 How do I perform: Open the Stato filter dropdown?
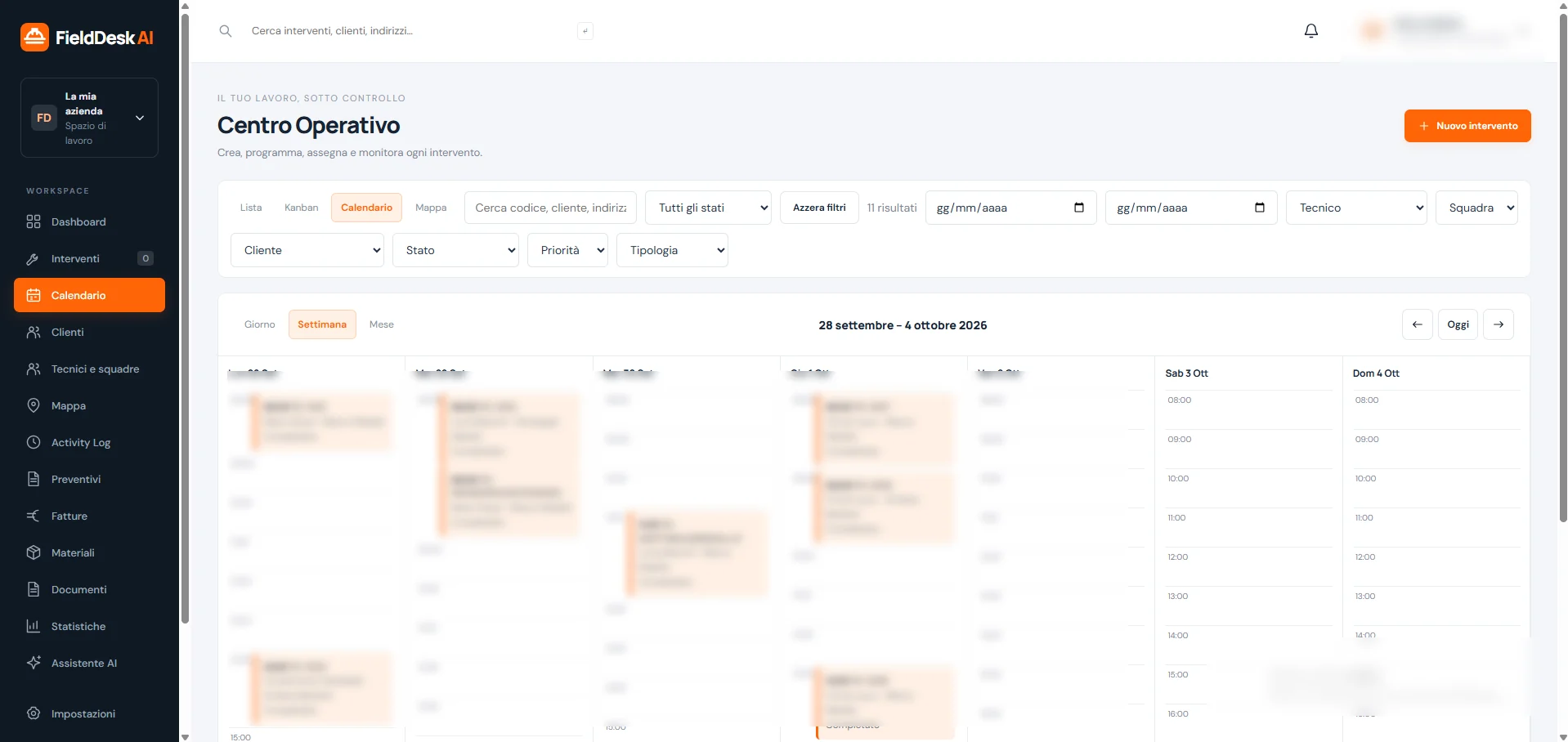click(x=455, y=250)
